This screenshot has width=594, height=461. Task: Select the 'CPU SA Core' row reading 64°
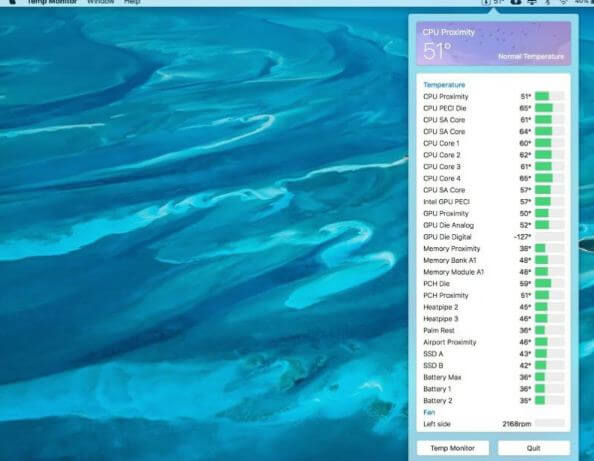coord(494,131)
